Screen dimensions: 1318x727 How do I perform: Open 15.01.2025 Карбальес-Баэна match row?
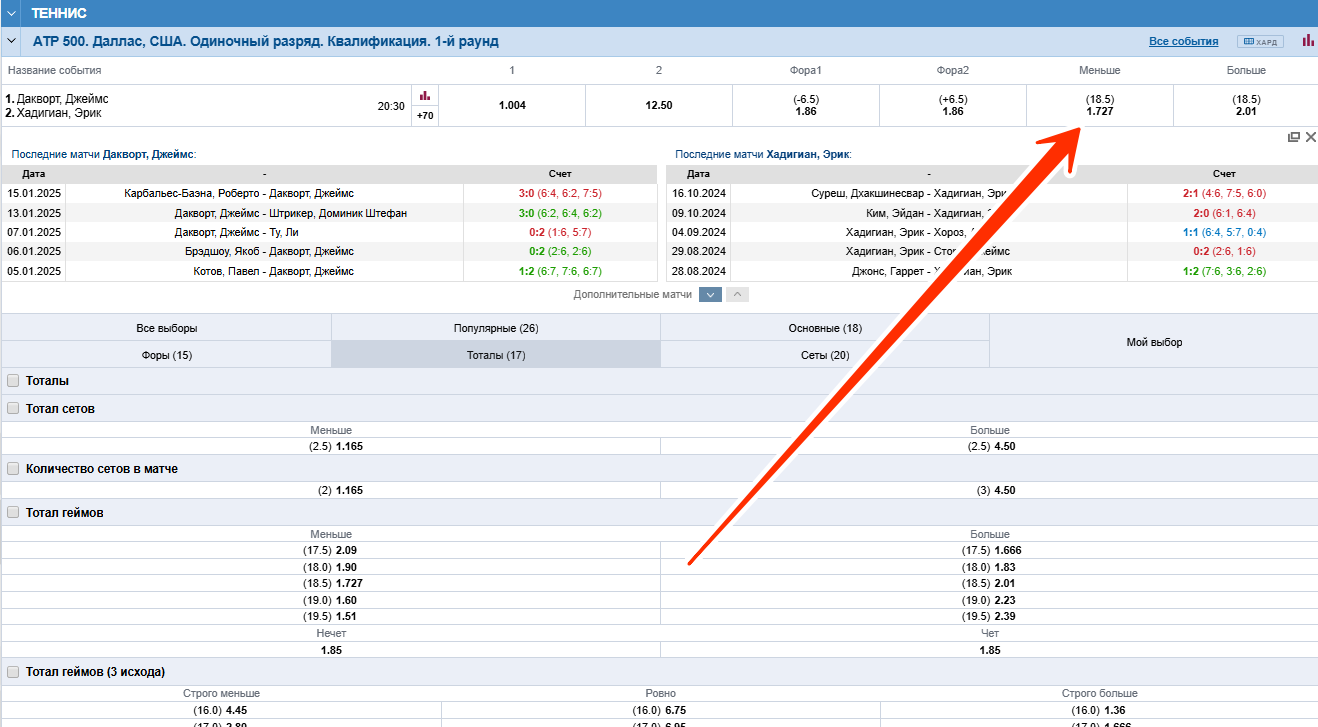point(330,193)
